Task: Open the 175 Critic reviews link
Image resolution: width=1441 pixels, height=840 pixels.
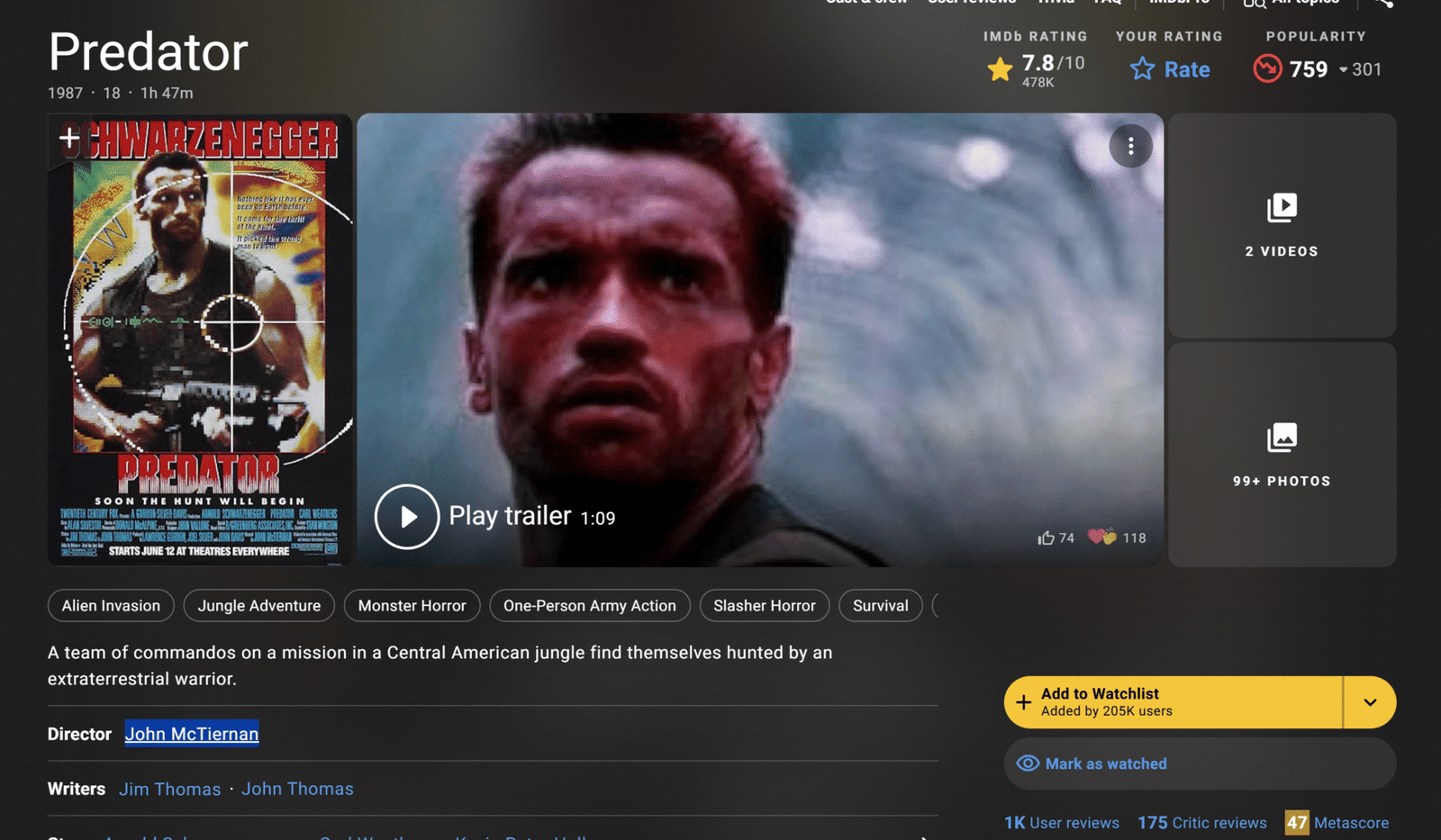Action: coord(1201,823)
